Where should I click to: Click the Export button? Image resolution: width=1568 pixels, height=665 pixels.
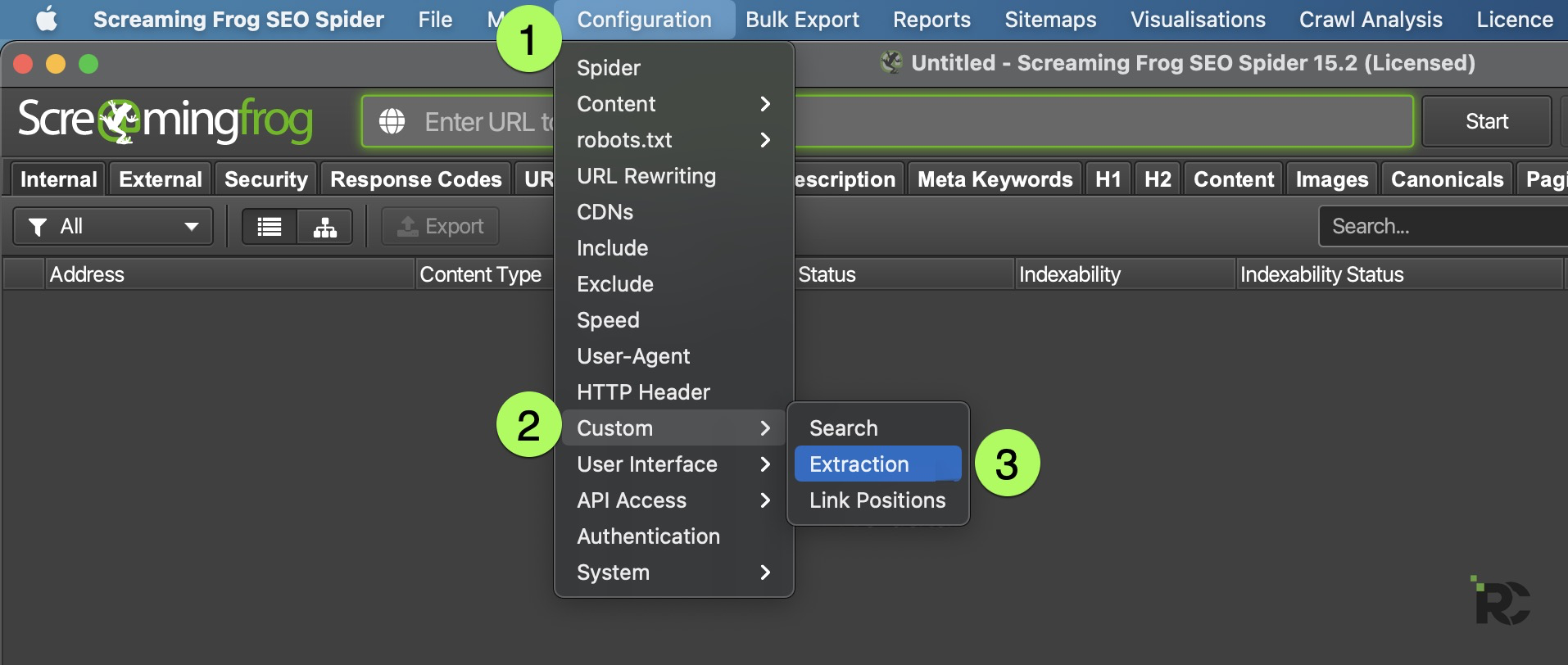[x=440, y=227]
